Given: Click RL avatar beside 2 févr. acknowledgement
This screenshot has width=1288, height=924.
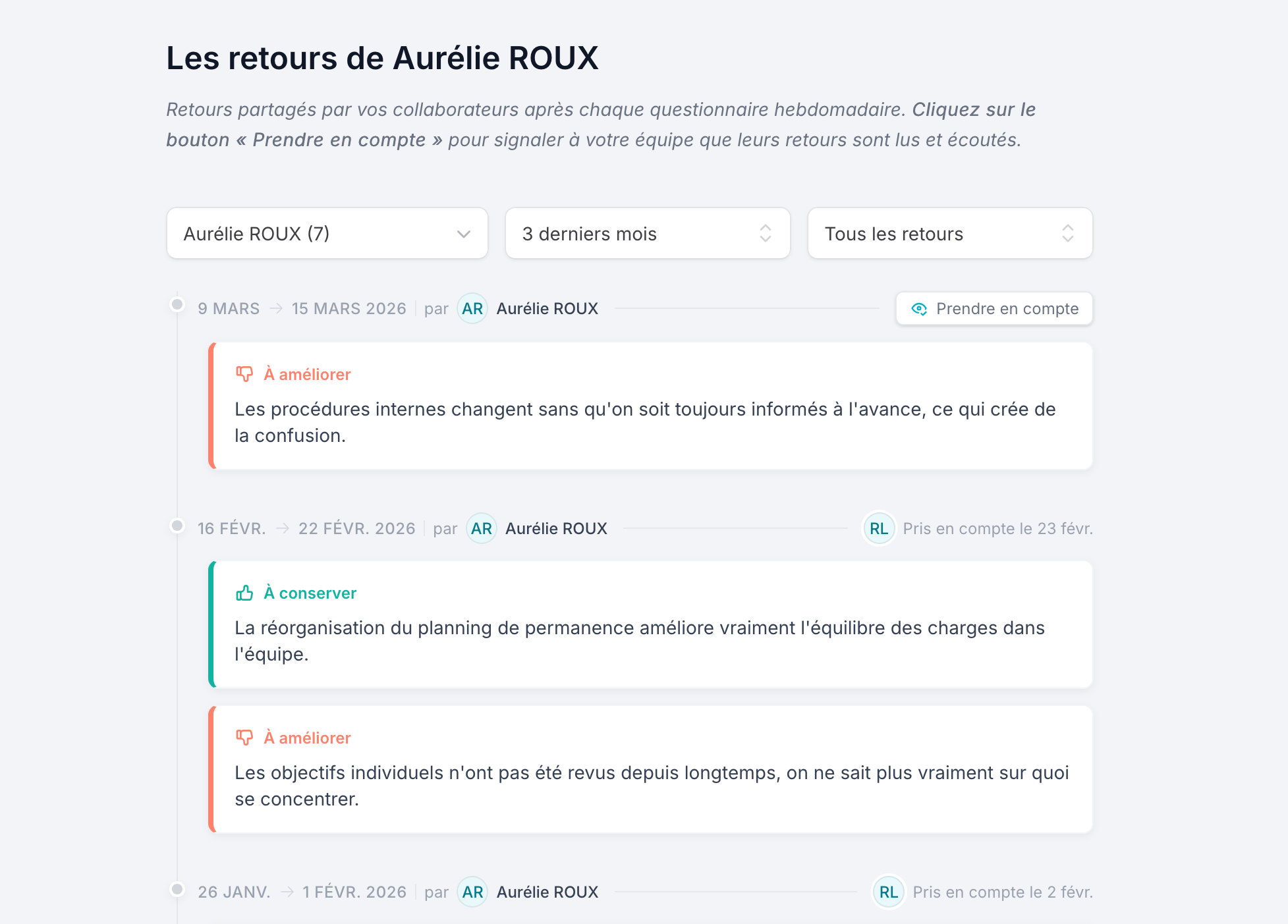Looking at the screenshot, I should point(888,892).
